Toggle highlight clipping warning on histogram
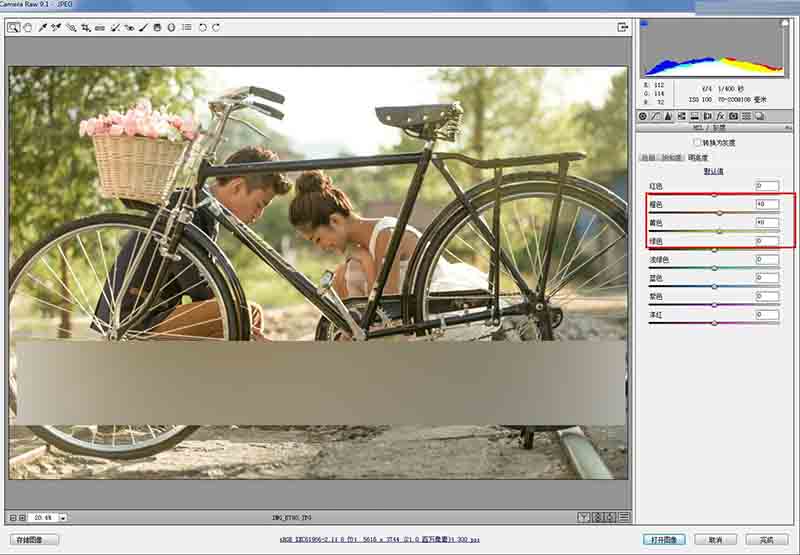The height and width of the screenshot is (555, 800). (785, 23)
